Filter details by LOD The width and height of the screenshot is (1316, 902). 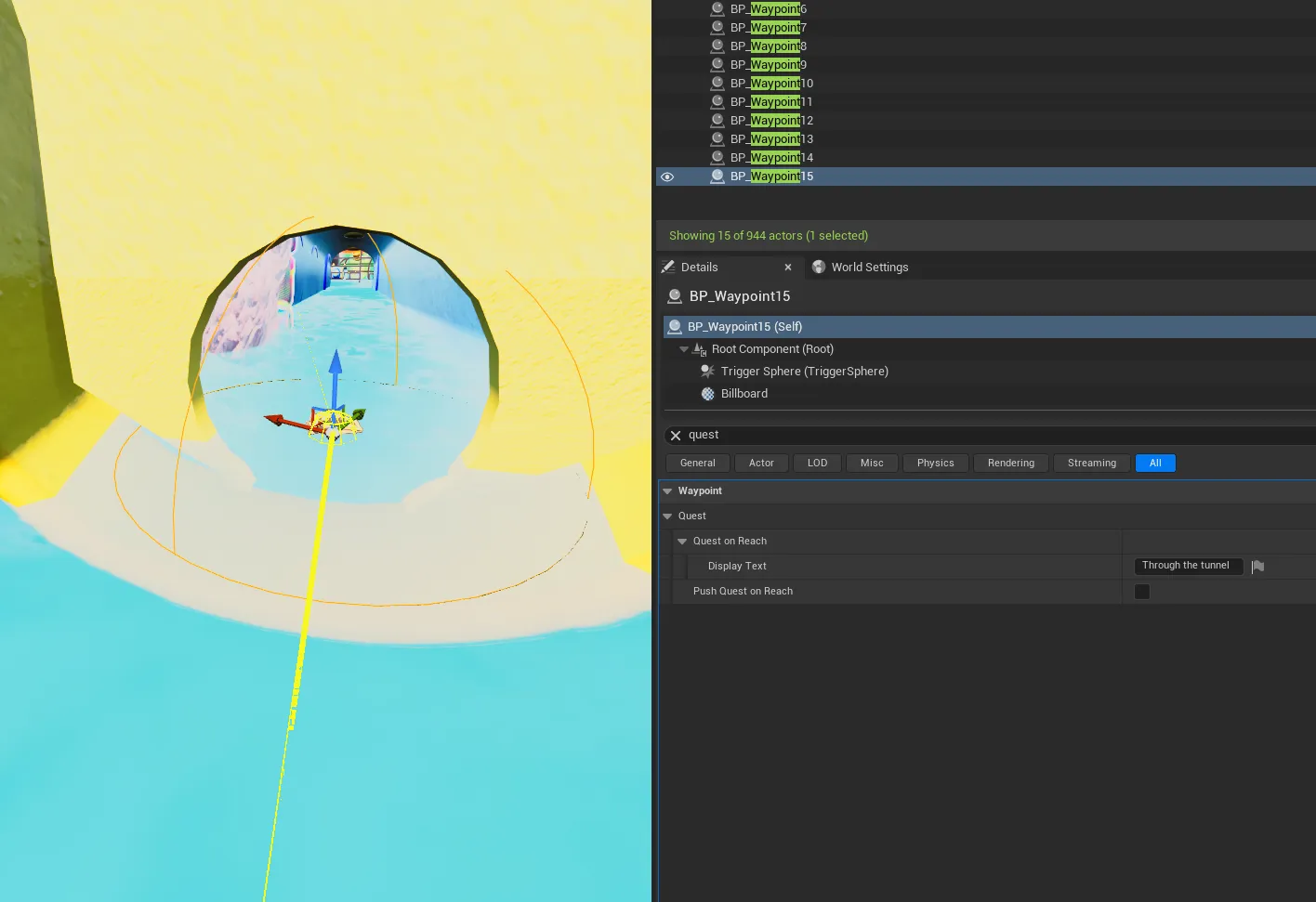[x=818, y=464]
